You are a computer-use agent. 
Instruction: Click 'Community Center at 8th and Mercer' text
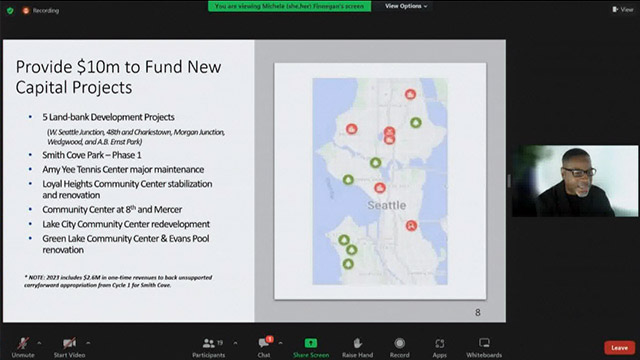click(112, 209)
